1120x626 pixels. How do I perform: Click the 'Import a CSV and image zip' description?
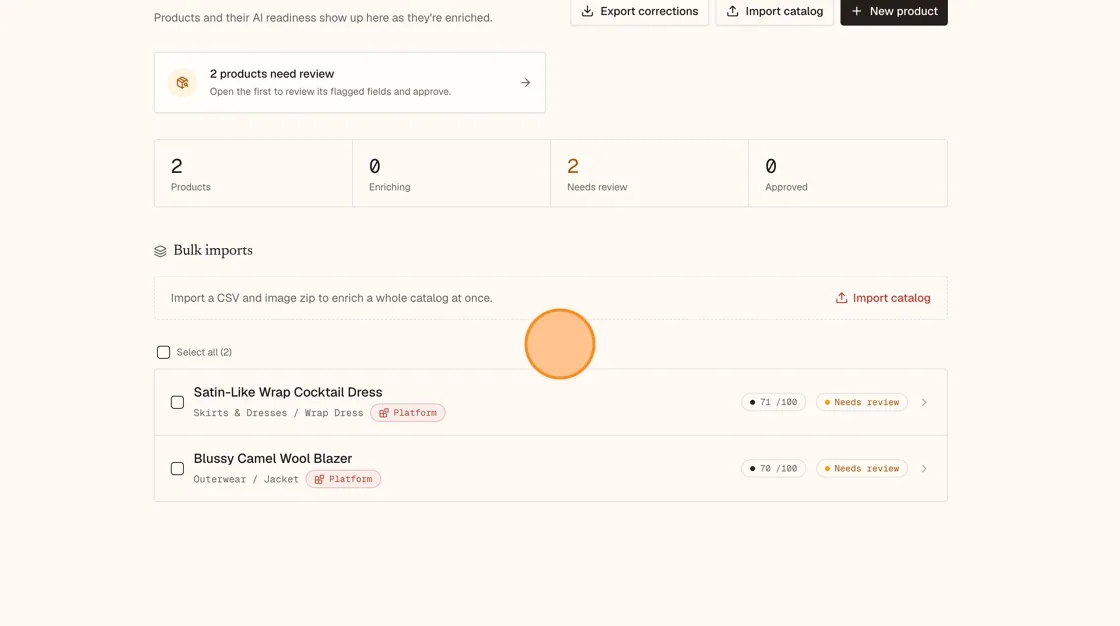[331, 298]
